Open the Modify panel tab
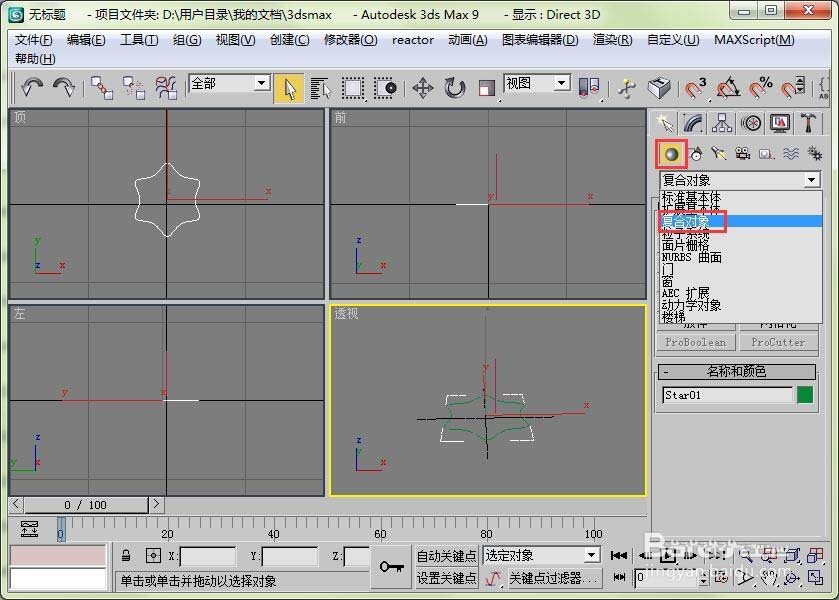This screenshot has height=600, width=839. [693, 124]
